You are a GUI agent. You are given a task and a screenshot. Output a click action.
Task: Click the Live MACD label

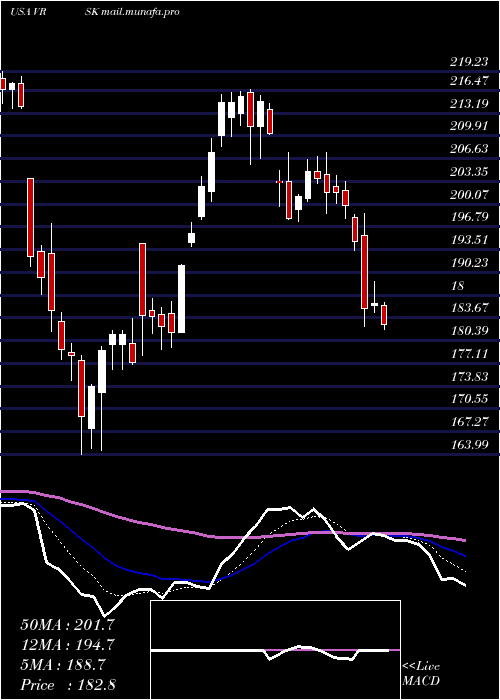(421, 674)
